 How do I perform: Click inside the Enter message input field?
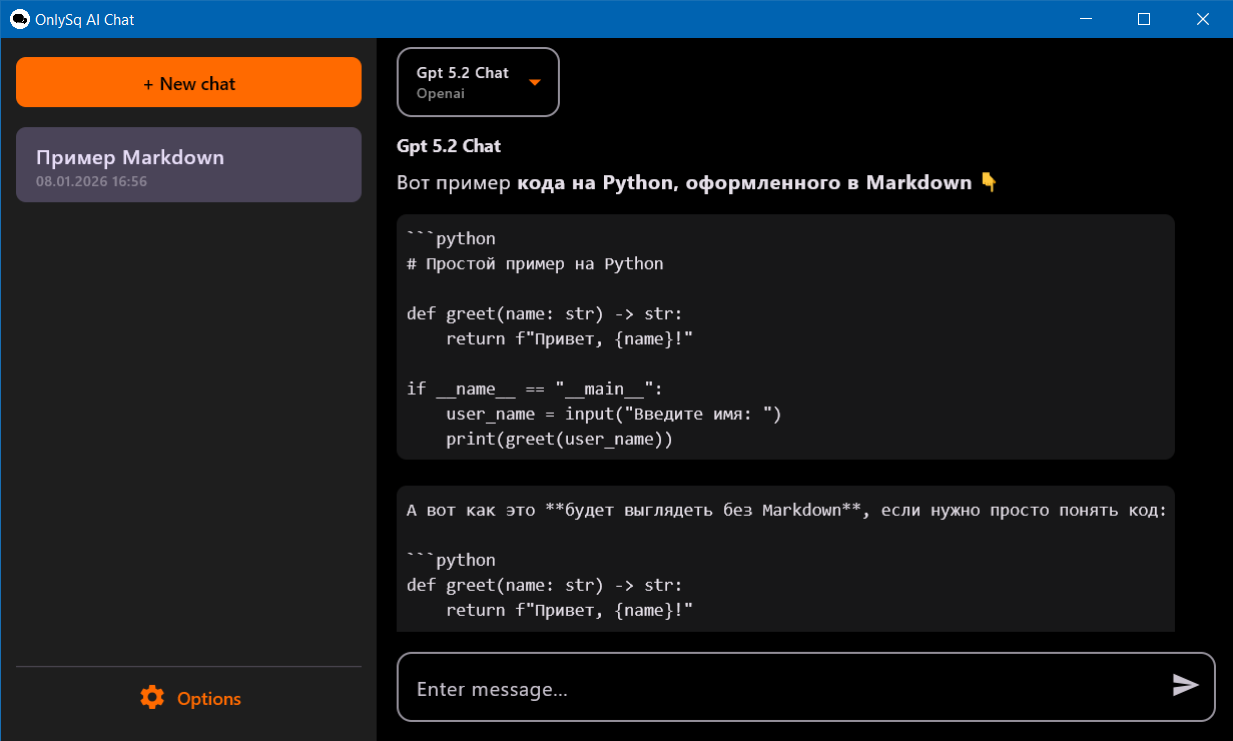pos(700,687)
